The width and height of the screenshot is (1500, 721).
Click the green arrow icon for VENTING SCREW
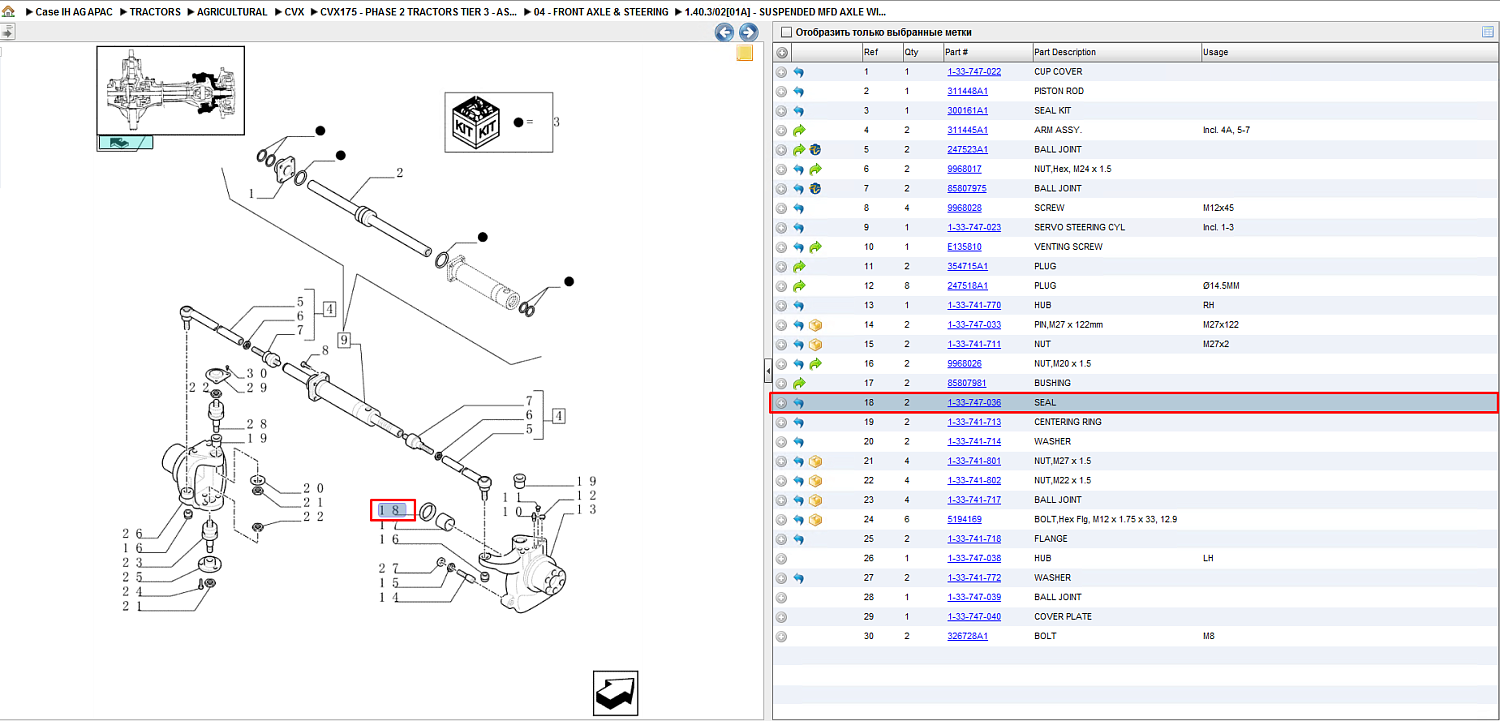point(815,247)
